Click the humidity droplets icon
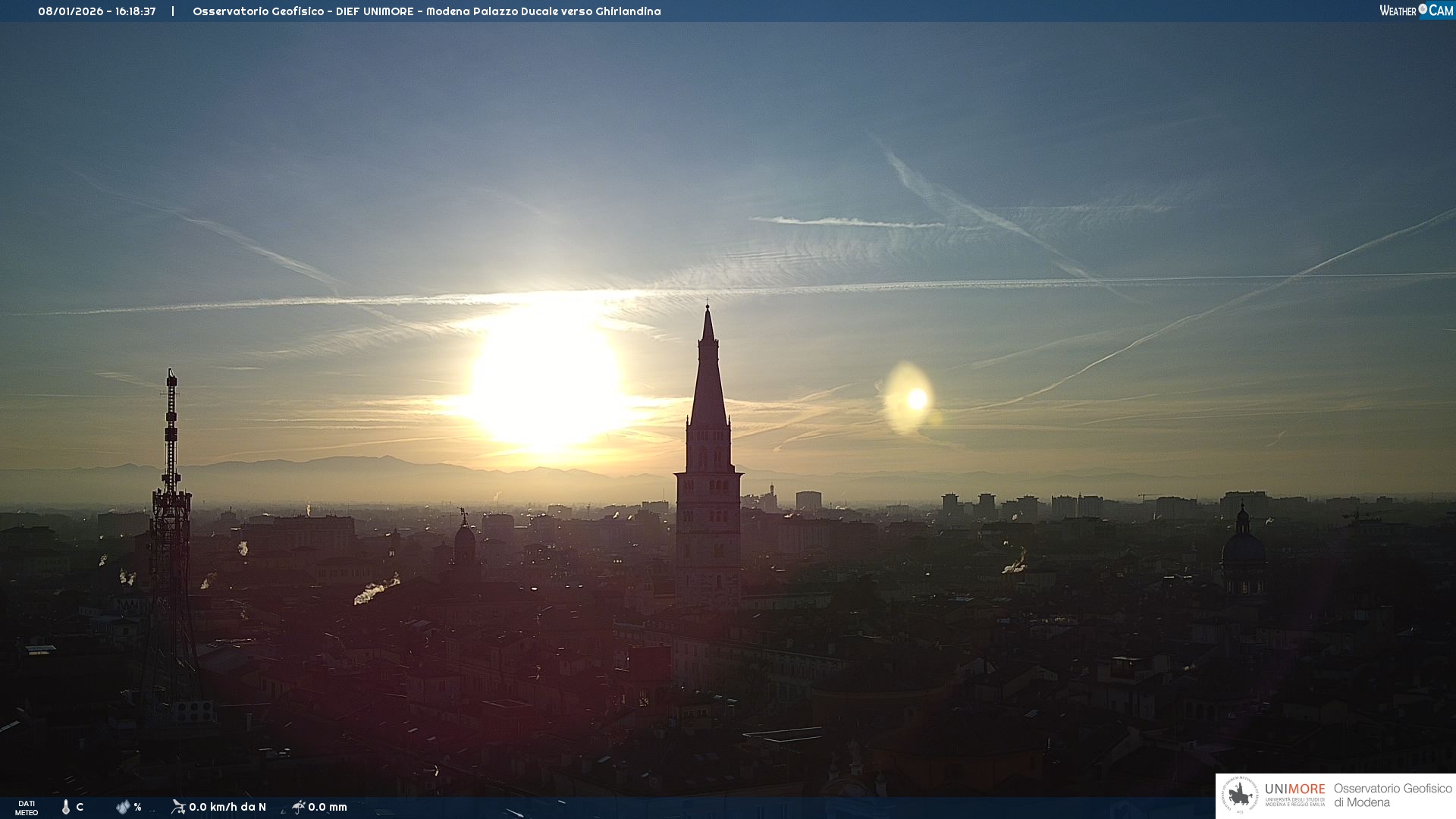Image resolution: width=1456 pixels, height=819 pixels. [123, 807]
